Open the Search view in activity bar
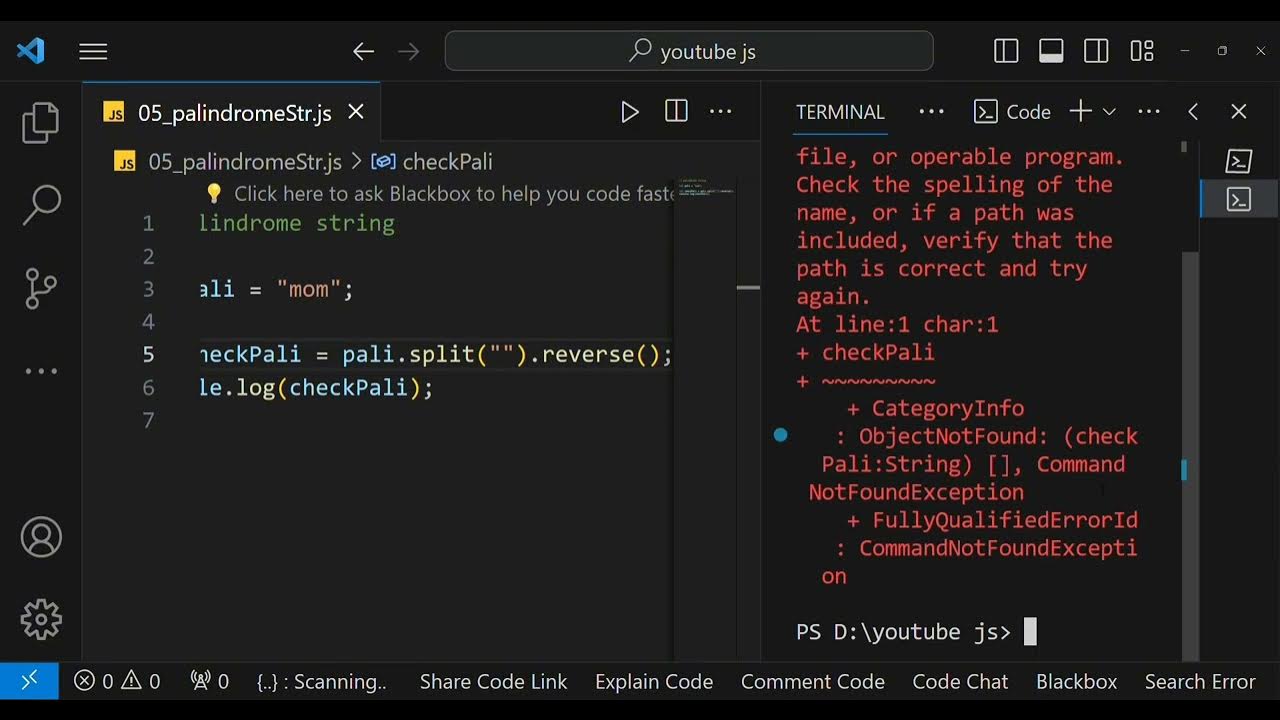 pyautogui.click(x=41, y=204)
